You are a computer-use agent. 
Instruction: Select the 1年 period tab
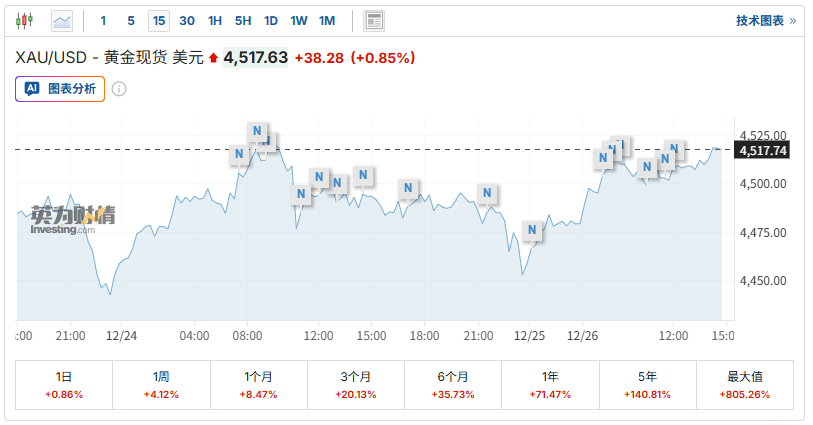click(550, 386)
